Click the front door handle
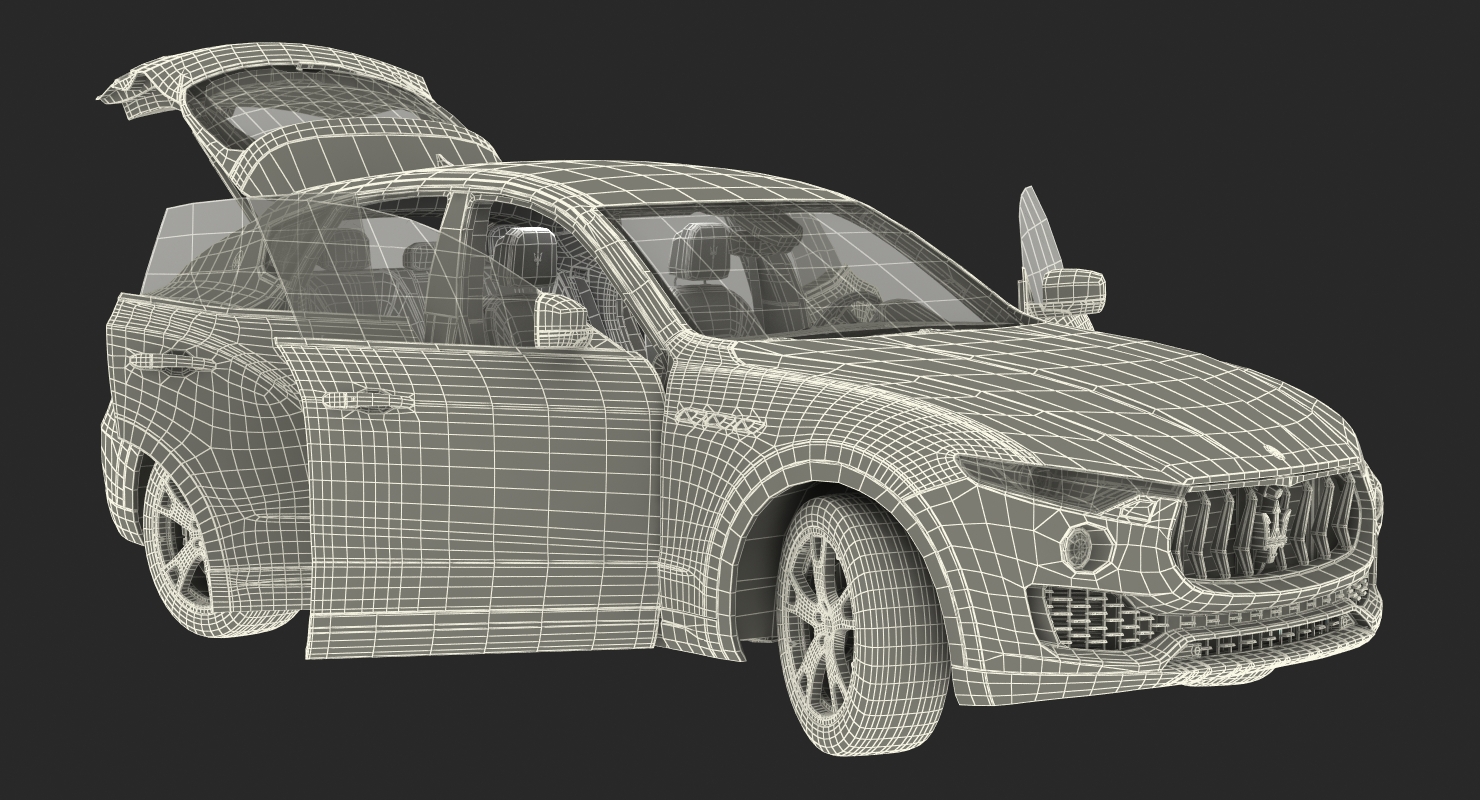This screenshot has height=800, width=1480. click(367, 403)
